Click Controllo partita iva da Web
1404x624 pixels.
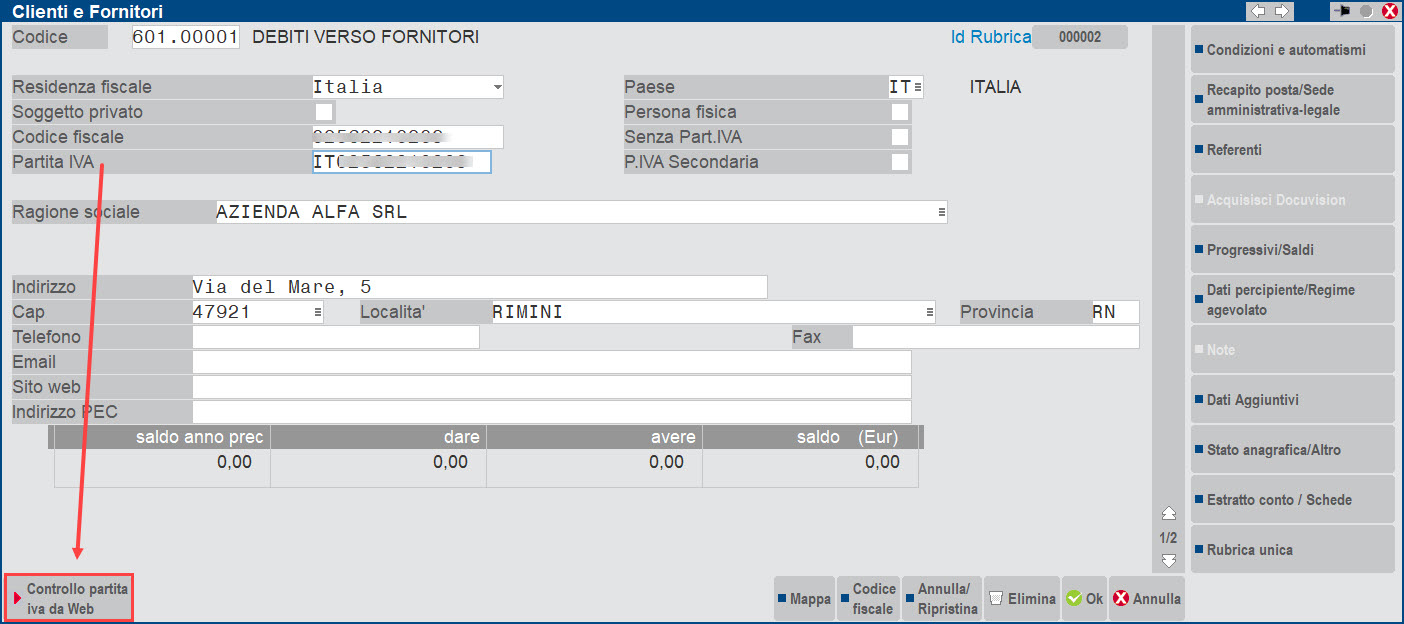69,599
